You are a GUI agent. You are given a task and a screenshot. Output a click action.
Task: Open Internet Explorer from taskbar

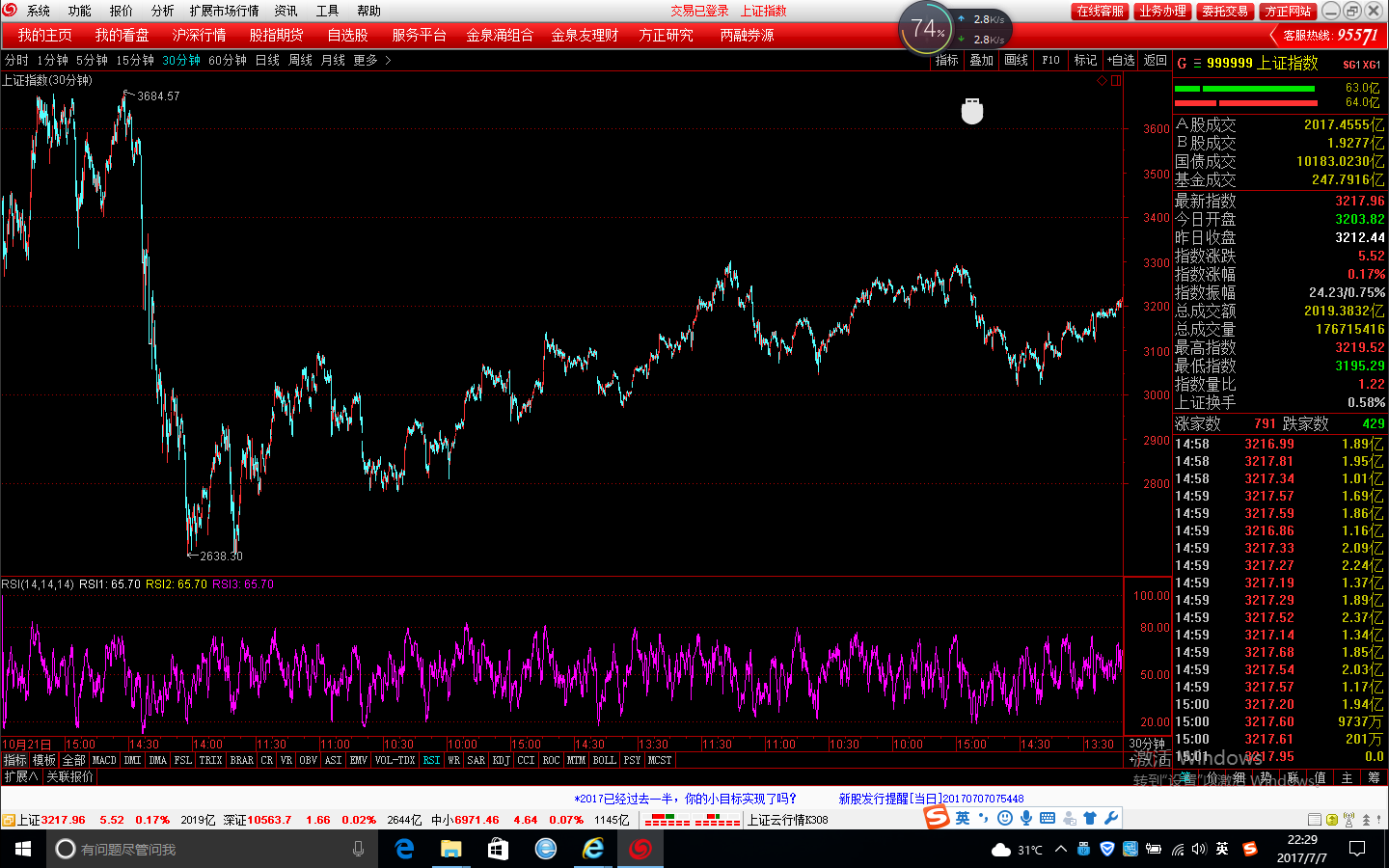(592, 849)
